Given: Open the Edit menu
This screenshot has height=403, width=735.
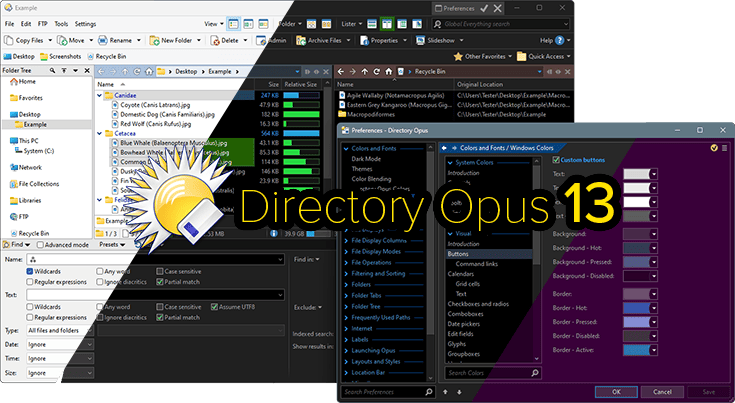Looking at the screenshot, I should click(x=26, y=24).
